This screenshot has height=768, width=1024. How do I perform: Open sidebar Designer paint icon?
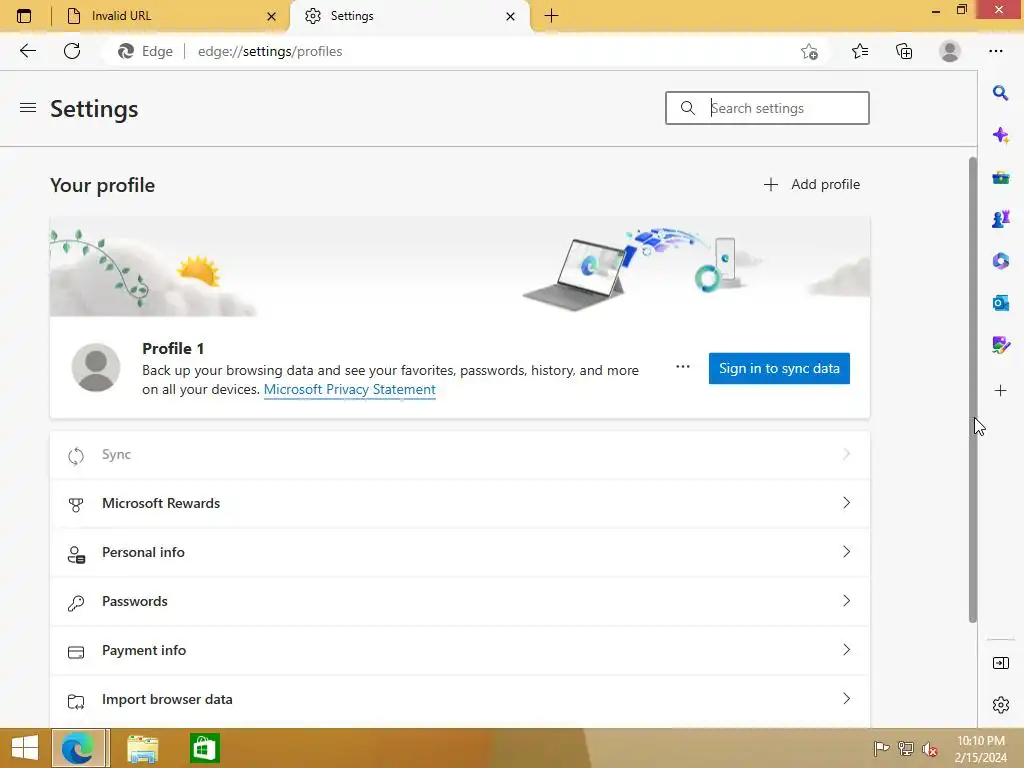(x=1000, y=345)
